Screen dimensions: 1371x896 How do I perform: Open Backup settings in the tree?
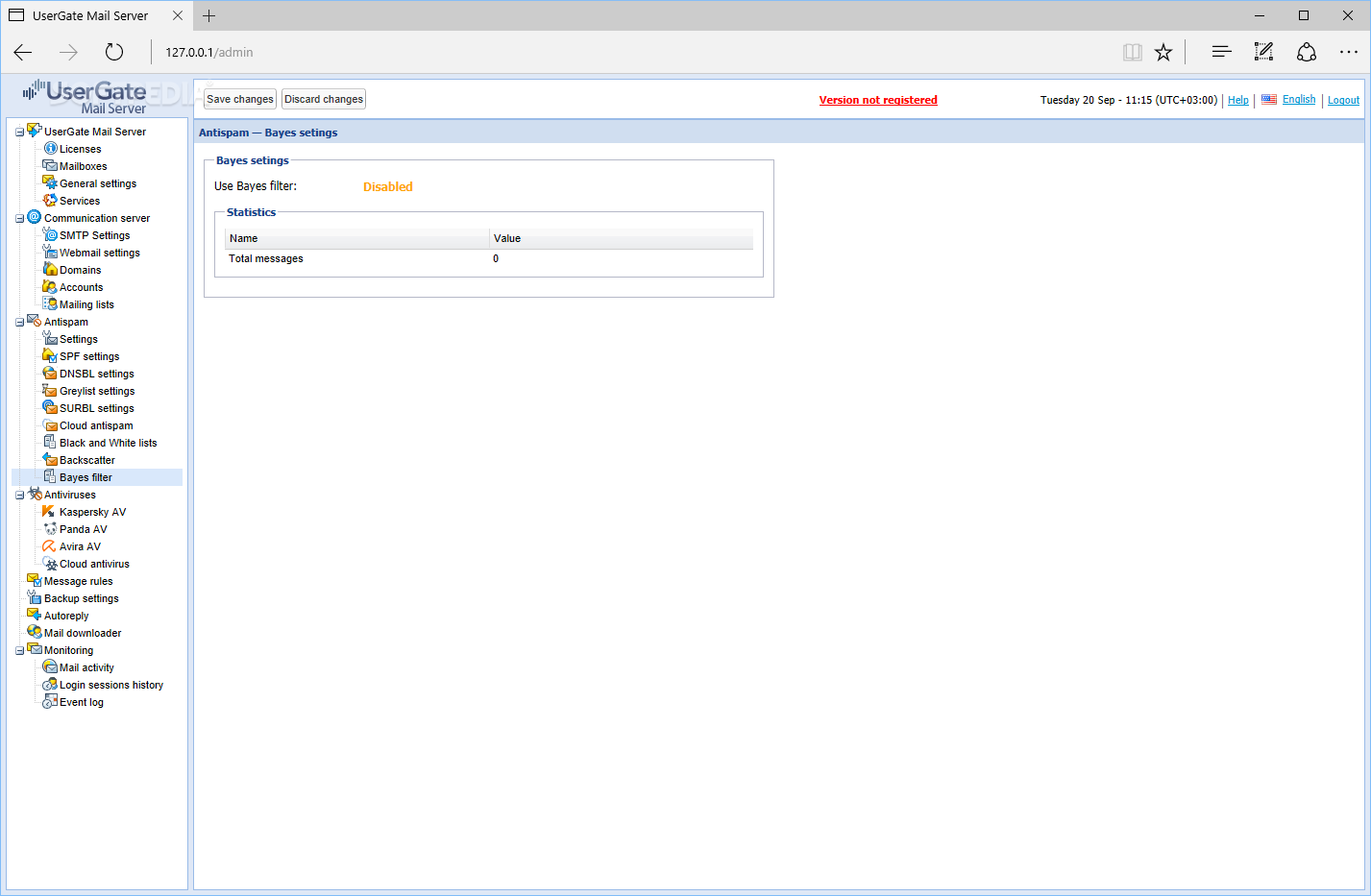pos(81,598)
